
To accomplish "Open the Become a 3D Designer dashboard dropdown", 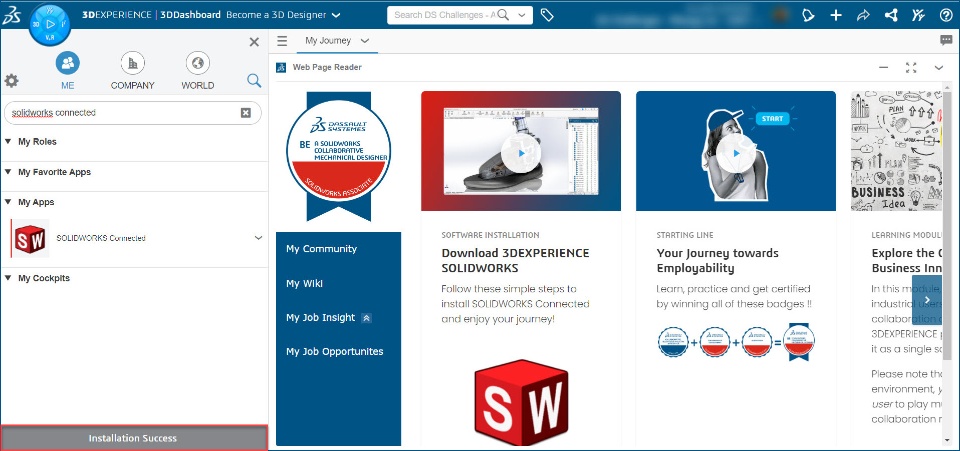I will (x=336, y=15).
